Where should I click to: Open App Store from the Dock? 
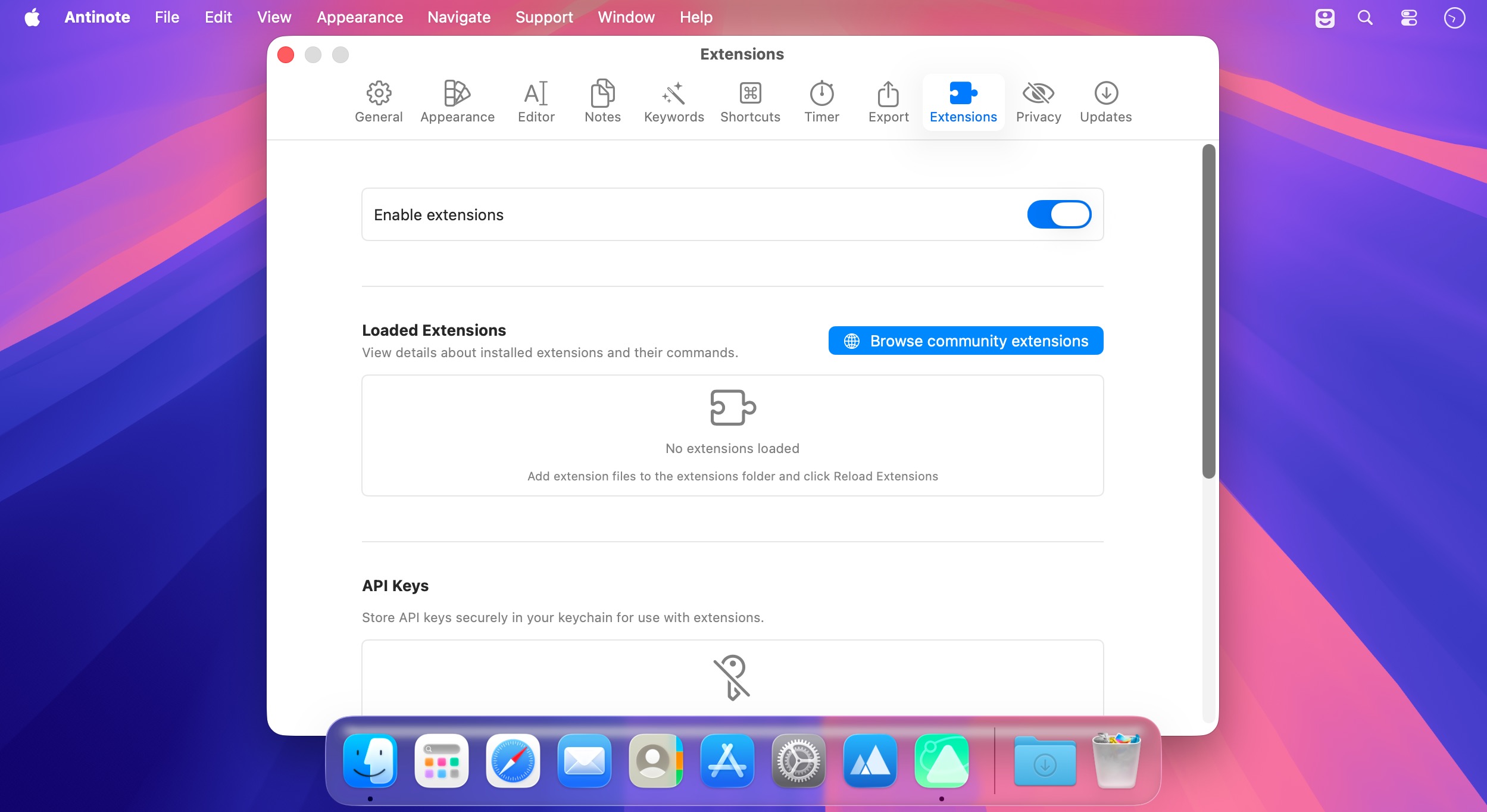pos(727,761)
